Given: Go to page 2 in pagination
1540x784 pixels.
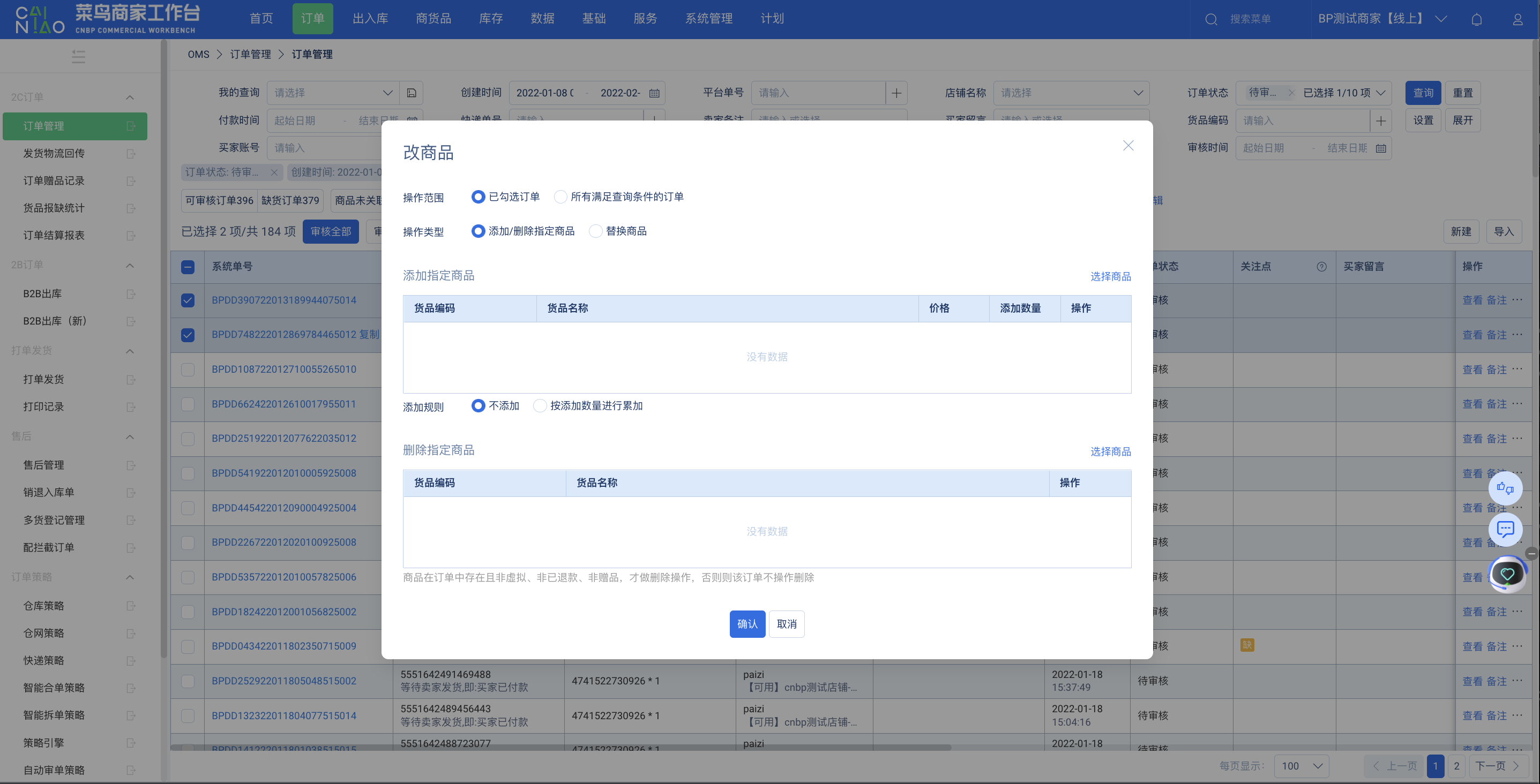Looking at the screenshot, I should [1456, 765].
